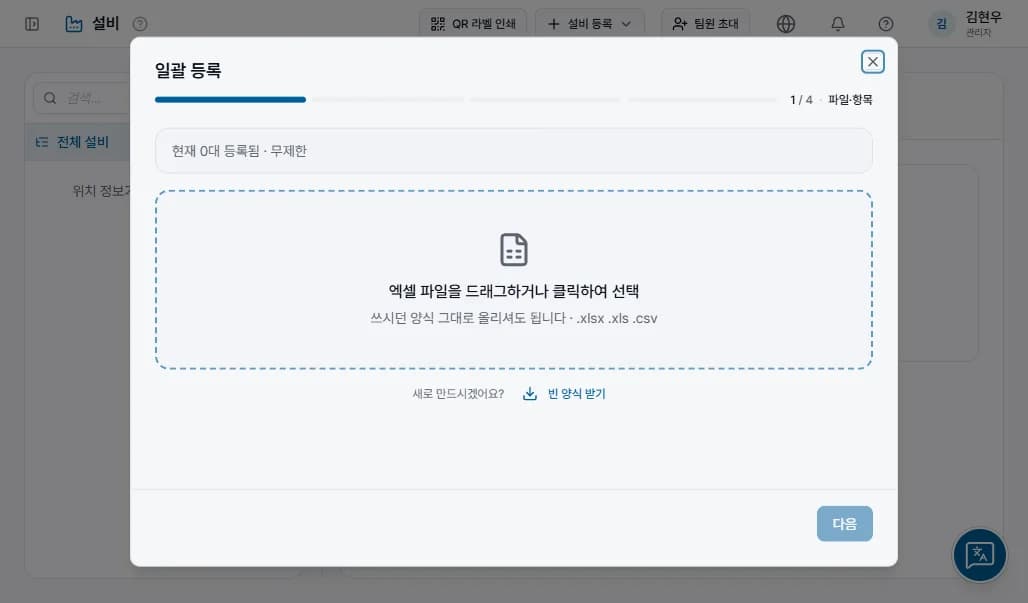Click the 일괄 등록 dialog title

[188, 70]
